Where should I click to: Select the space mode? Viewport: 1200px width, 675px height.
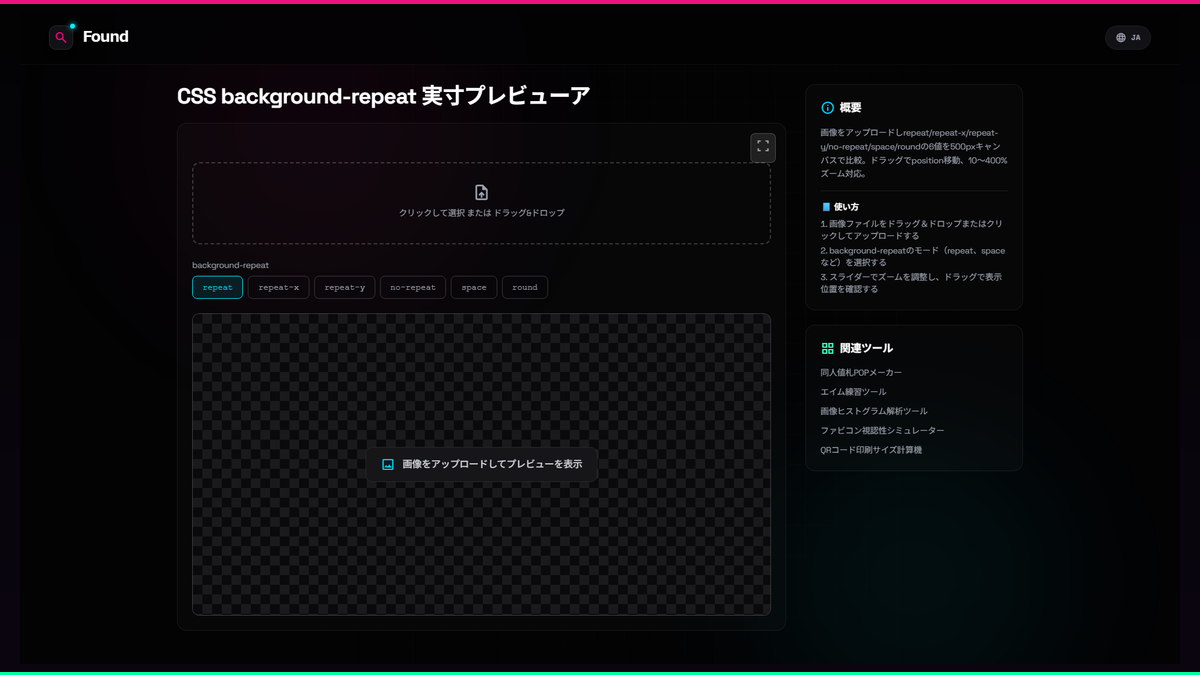(474, 287)
